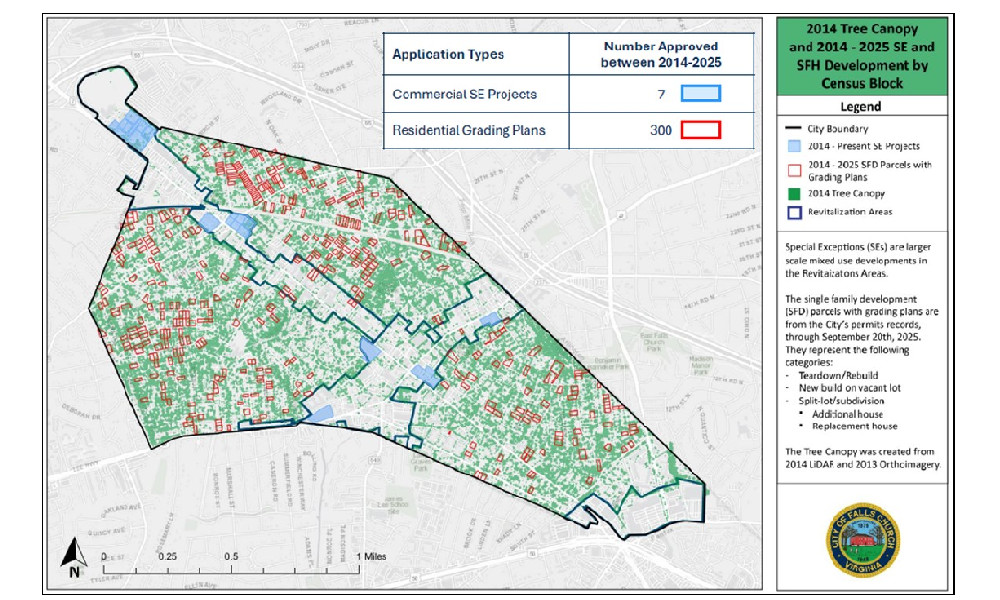The image size is (1000, 600).
Task: Click the Commercial SE Projects row label
Action: [462, 93]
